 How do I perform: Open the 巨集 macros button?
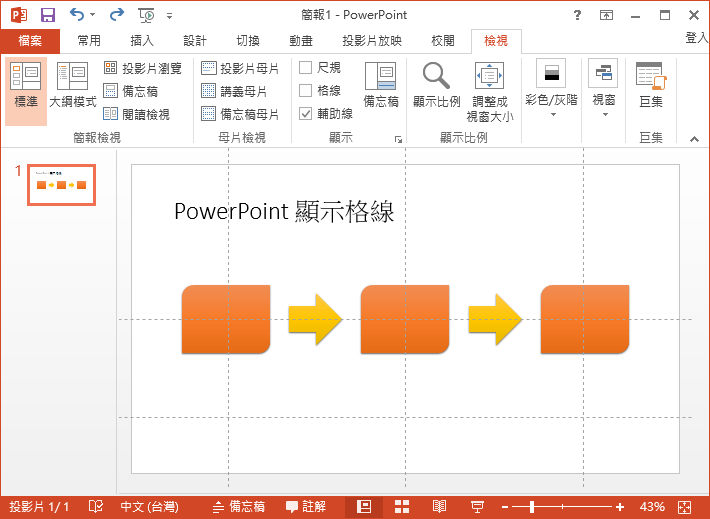click(651, 85)
